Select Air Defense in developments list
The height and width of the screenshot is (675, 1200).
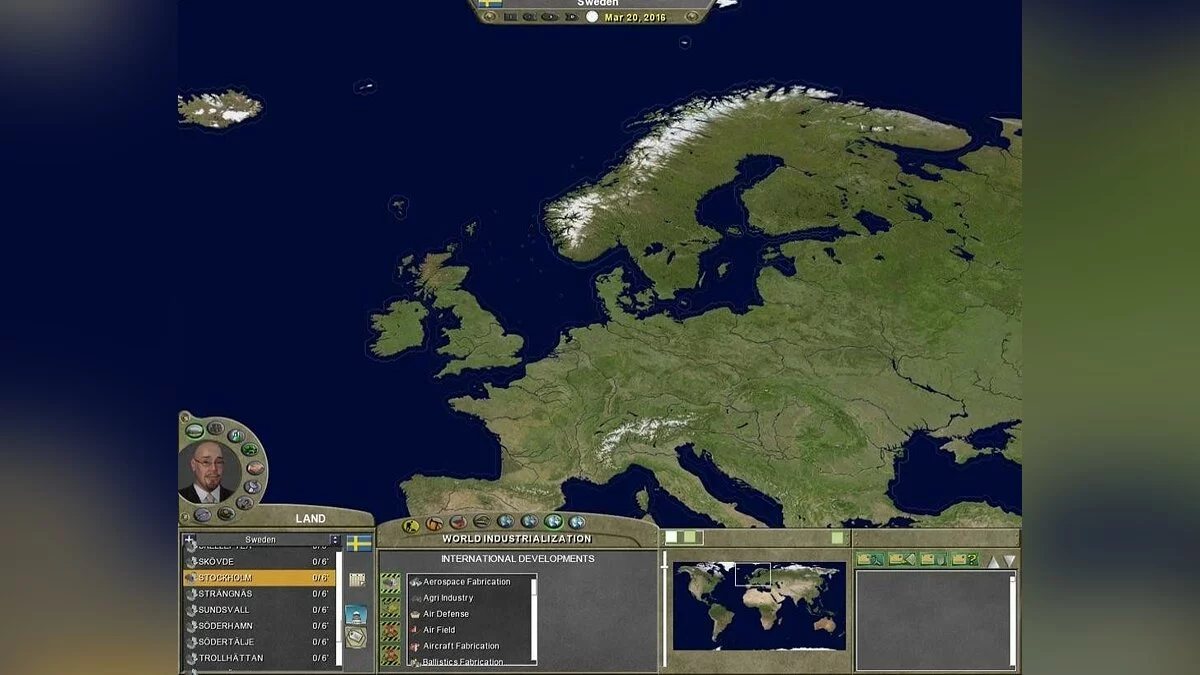coord(469,614)
